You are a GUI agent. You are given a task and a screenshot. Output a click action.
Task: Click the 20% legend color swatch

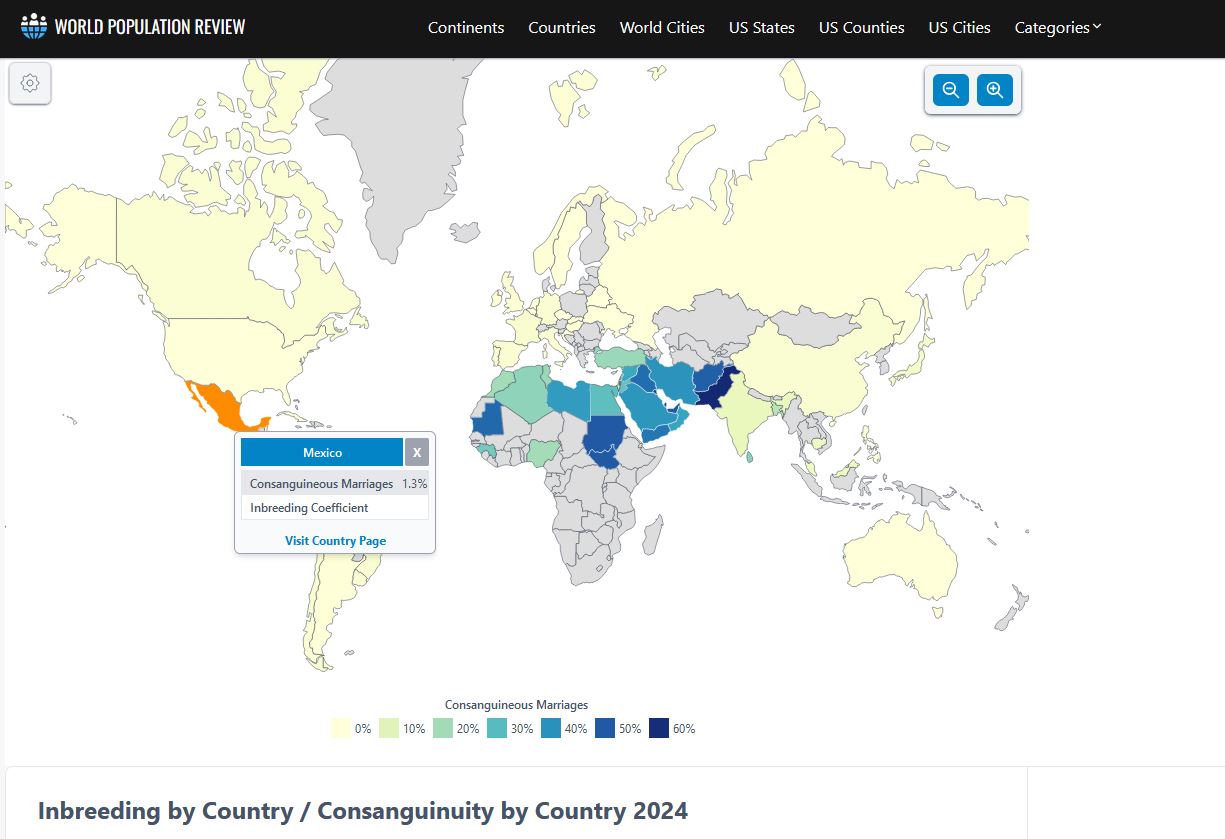pos(443,729)
